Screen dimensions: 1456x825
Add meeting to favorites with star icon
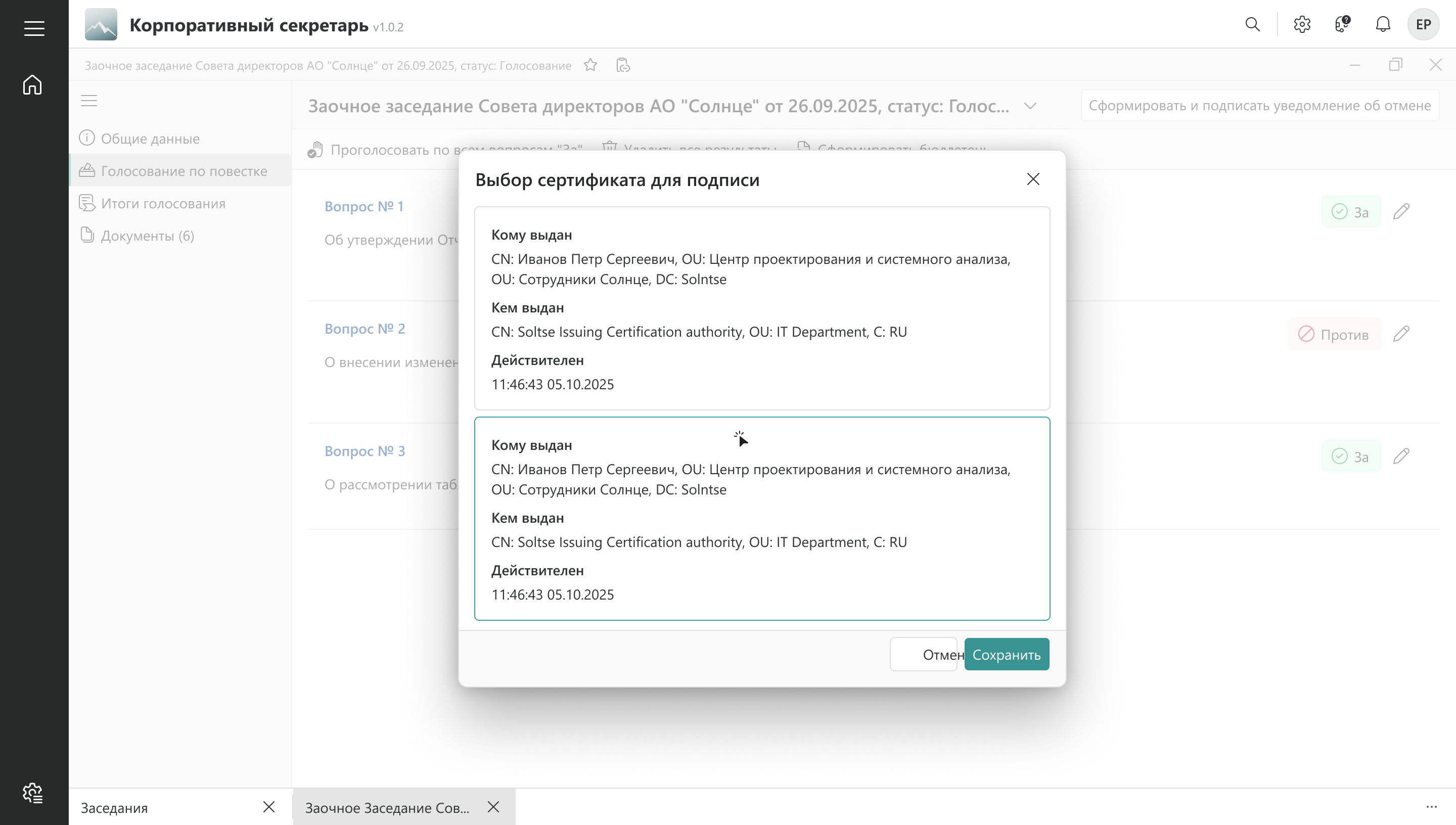(x=590, y=65)
